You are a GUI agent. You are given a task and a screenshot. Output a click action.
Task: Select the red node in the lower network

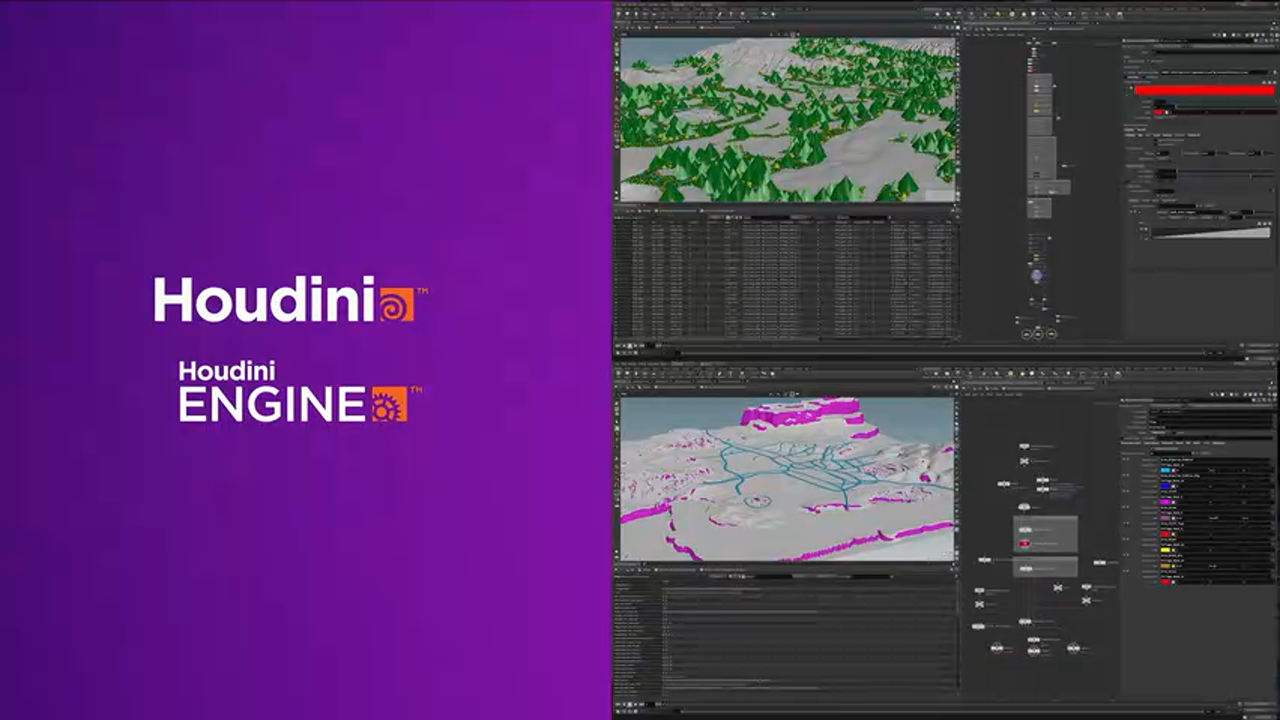click(x=1024, y=544)
